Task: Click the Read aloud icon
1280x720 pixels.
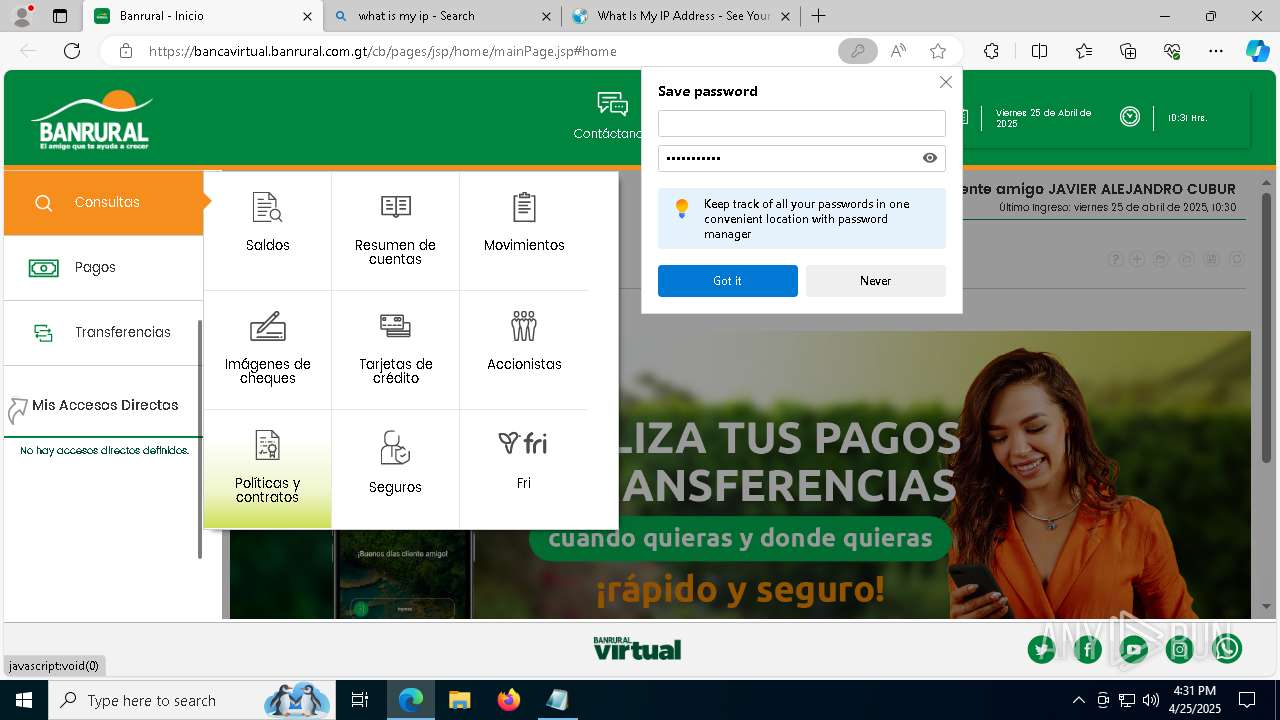Action: [x=898, y=51]
